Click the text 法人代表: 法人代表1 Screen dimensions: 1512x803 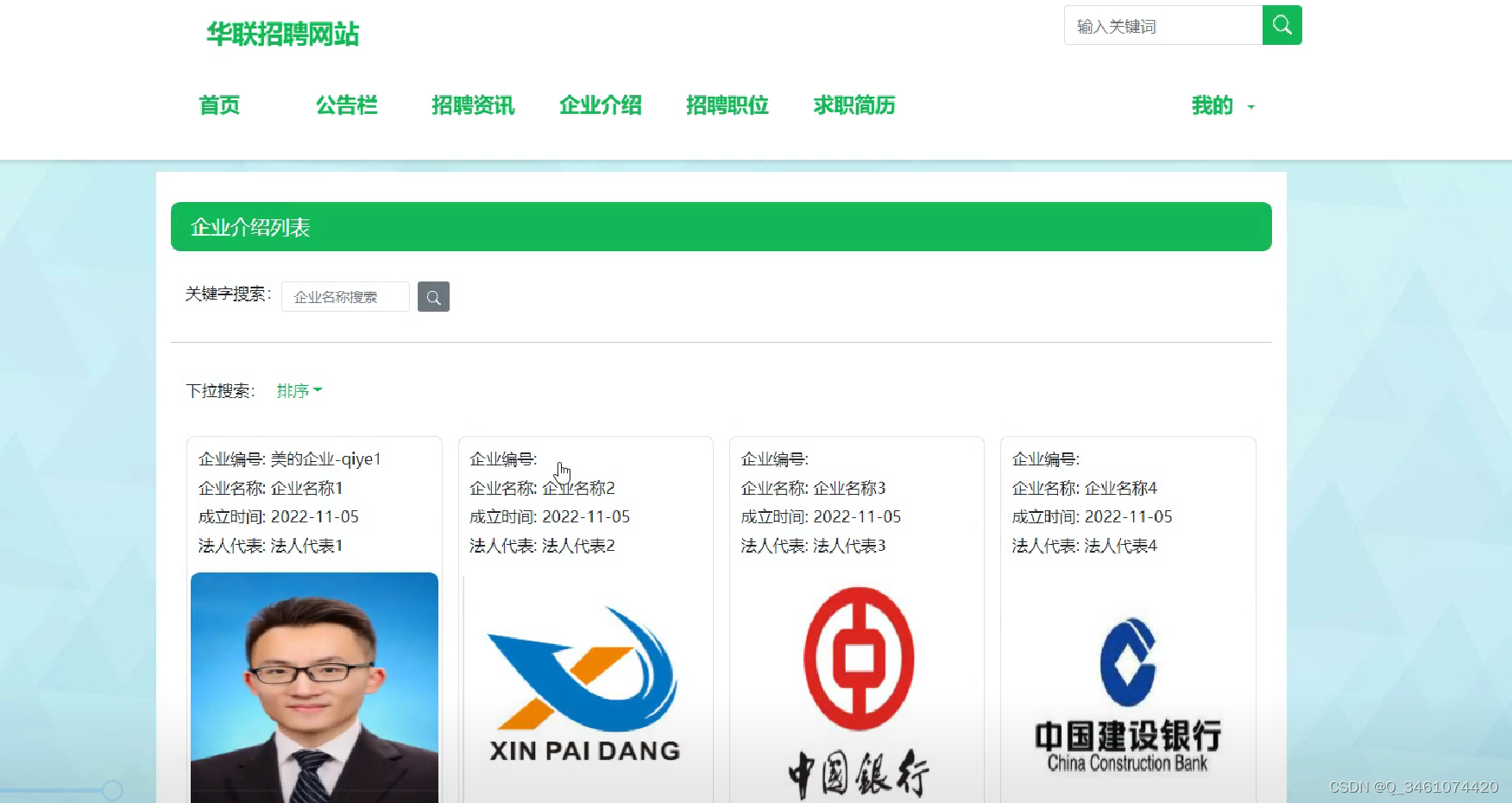271,546
